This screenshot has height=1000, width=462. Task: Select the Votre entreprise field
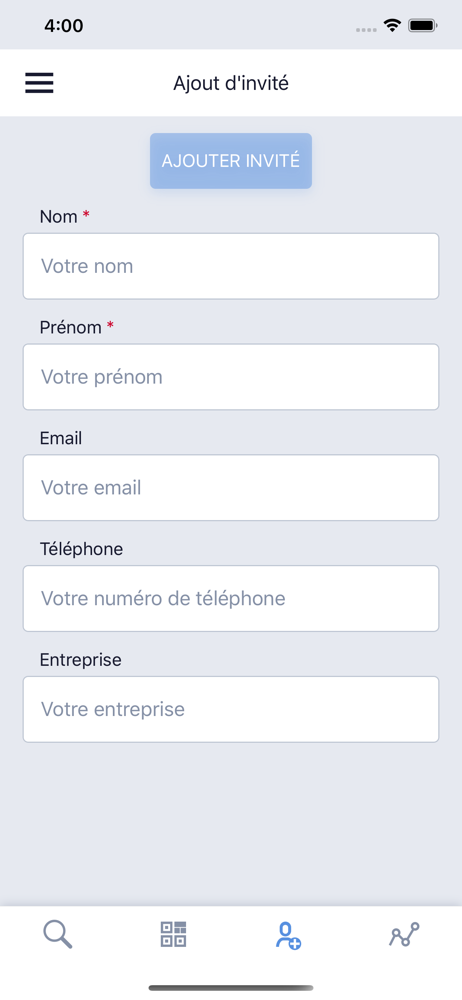tap(231, 709)
